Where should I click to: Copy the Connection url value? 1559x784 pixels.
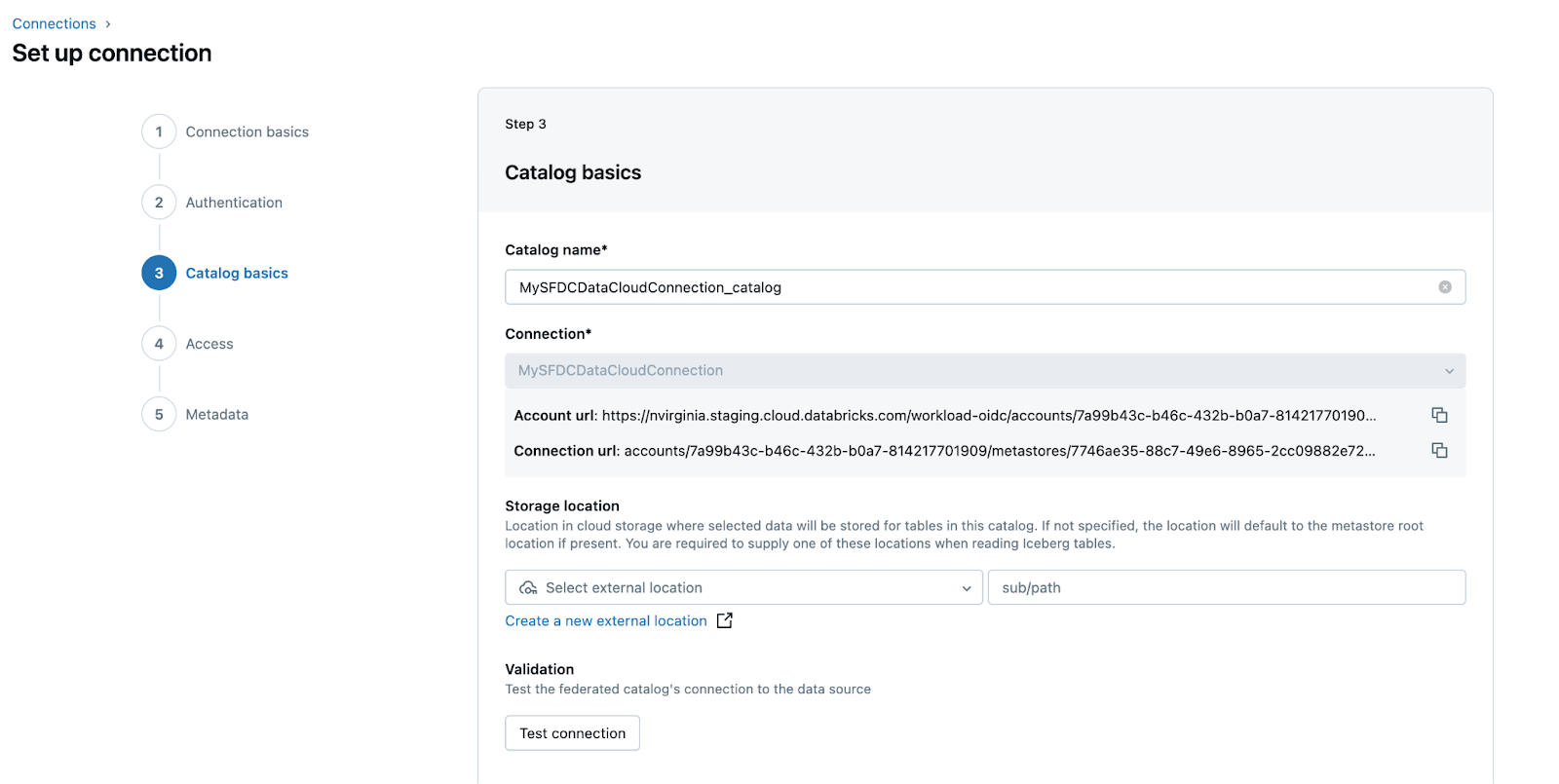tap(1439, 450)
